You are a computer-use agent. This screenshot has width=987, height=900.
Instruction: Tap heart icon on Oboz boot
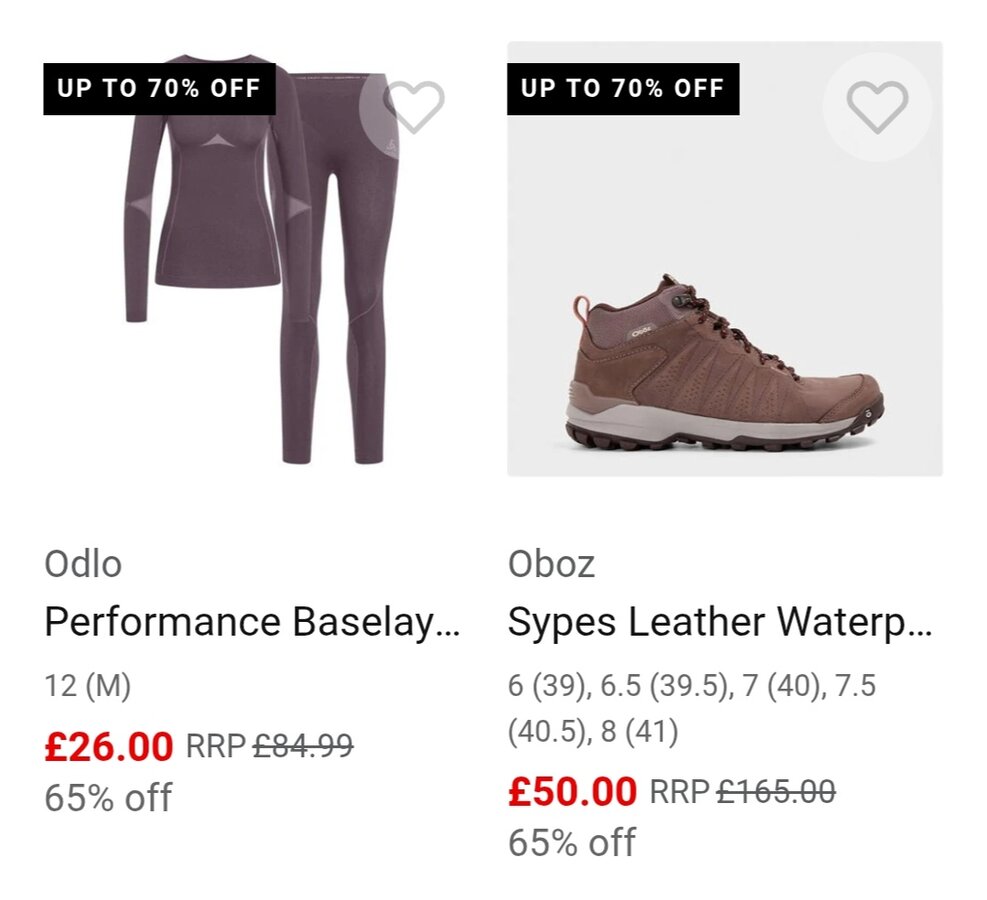pos(877,106)
